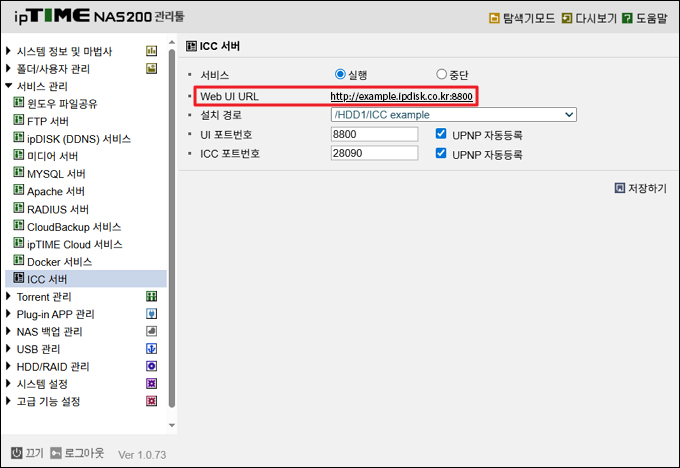Expand 시스템 정보 및 마법사 section
This screenshot has width=680, height=468.
point(10,51)
